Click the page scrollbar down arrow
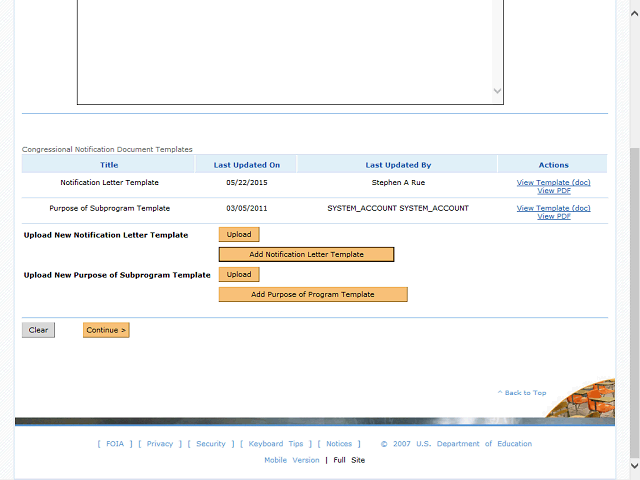The width and height of the screenshot is (640, 480). click(634, 466)
